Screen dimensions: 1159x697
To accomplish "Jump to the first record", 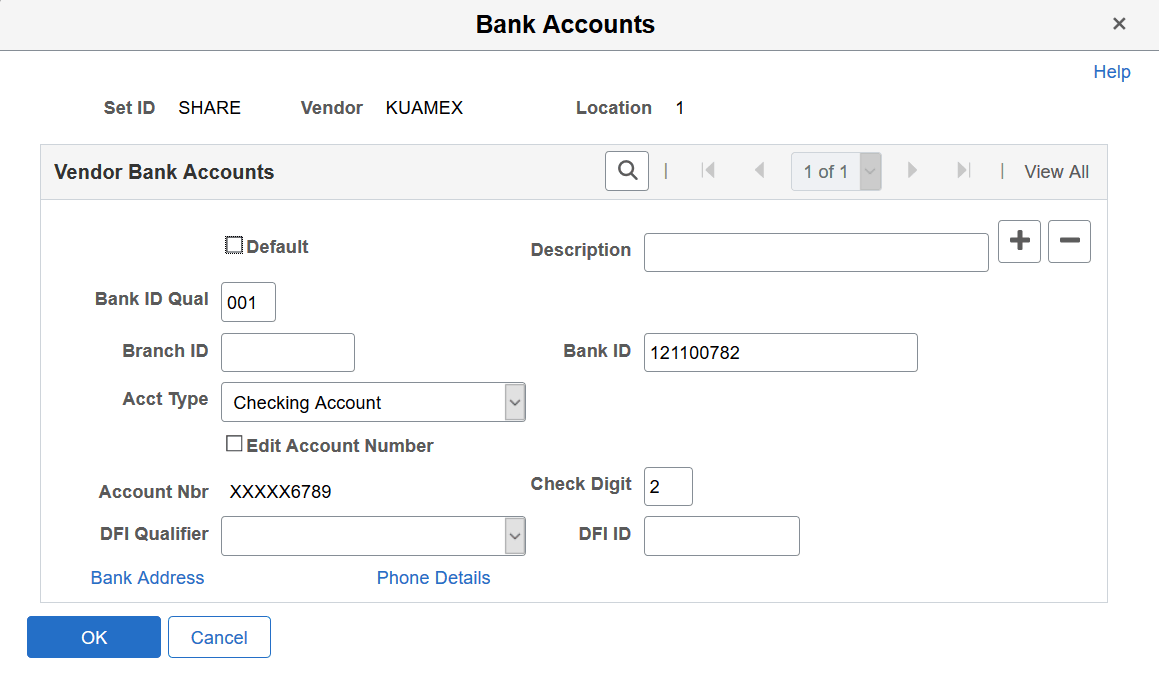I will [709, 171].
